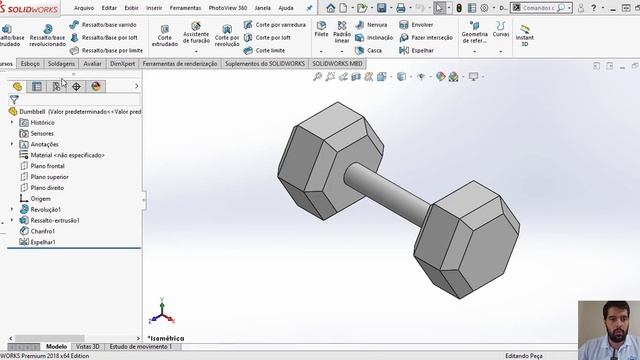640x360 pixels.
Task: Select the Filete tool
Action: (x=321, y=29)
